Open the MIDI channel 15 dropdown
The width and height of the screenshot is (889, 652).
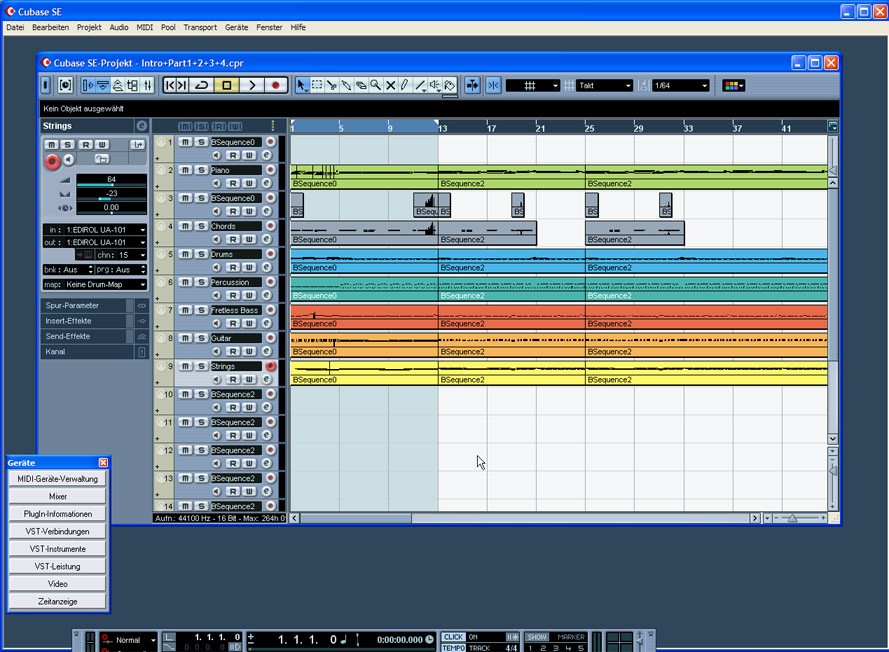(121, 255)
